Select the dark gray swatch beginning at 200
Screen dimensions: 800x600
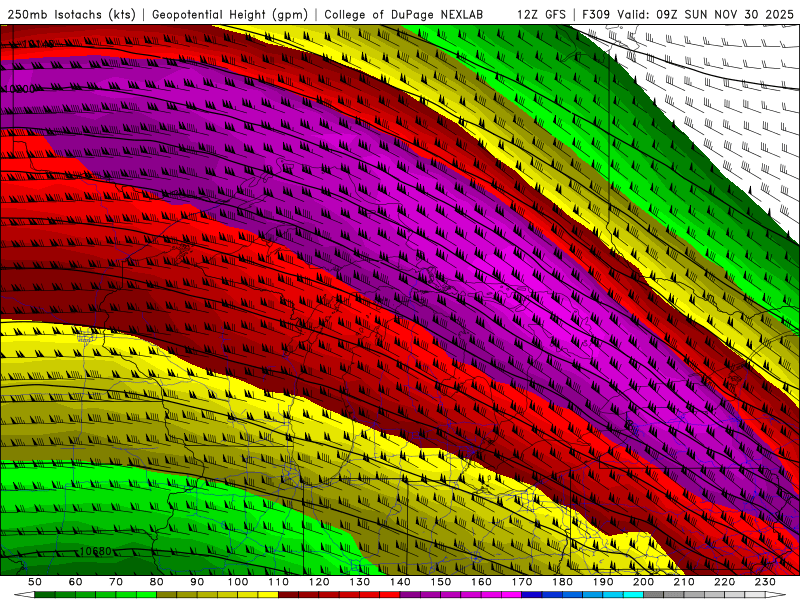654,595
